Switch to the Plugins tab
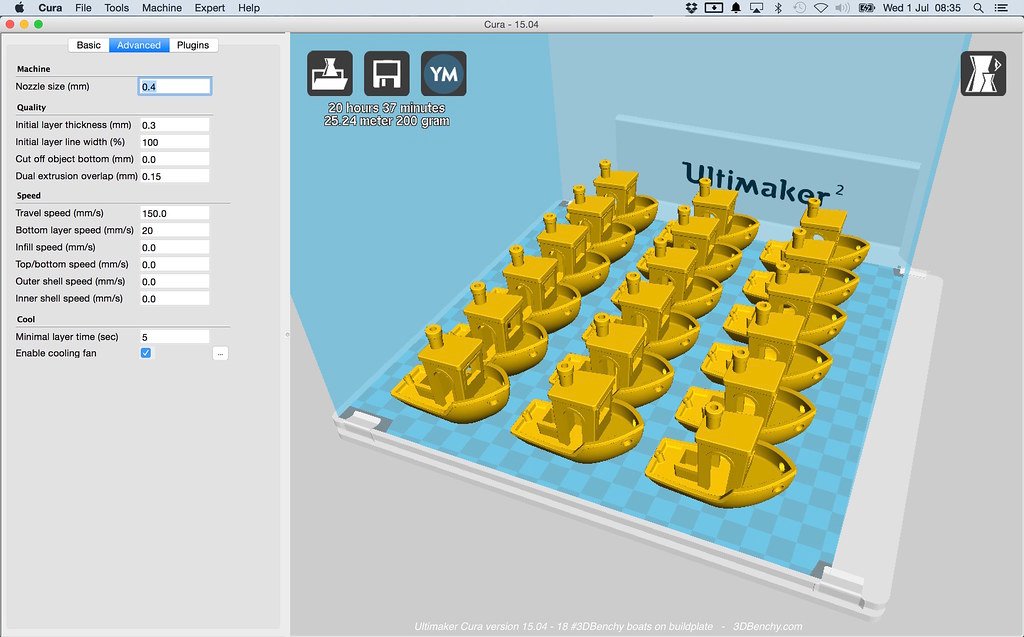 [x=193, y=45]
